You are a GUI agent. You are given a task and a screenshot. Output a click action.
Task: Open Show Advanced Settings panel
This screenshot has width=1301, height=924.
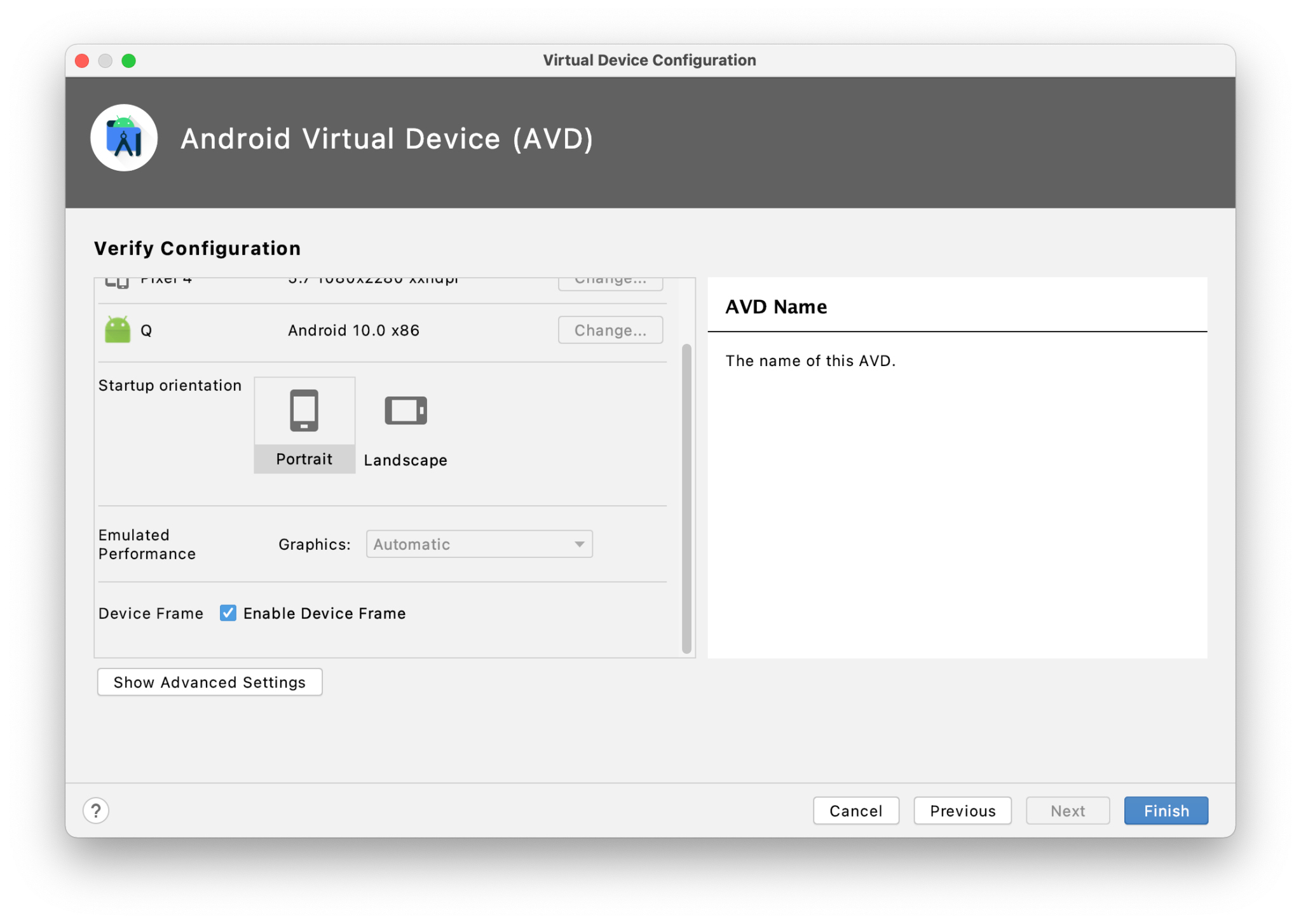[210, 683]
